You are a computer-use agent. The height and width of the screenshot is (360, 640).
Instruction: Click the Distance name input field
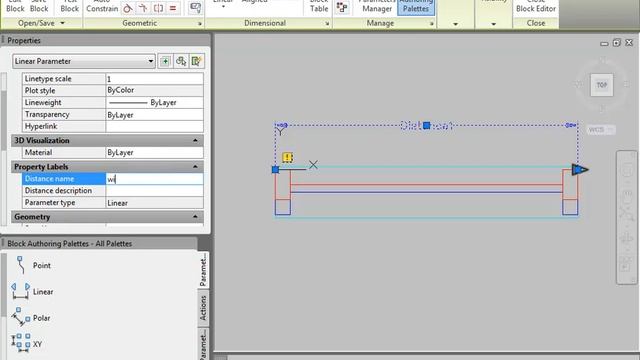point(154,179)
